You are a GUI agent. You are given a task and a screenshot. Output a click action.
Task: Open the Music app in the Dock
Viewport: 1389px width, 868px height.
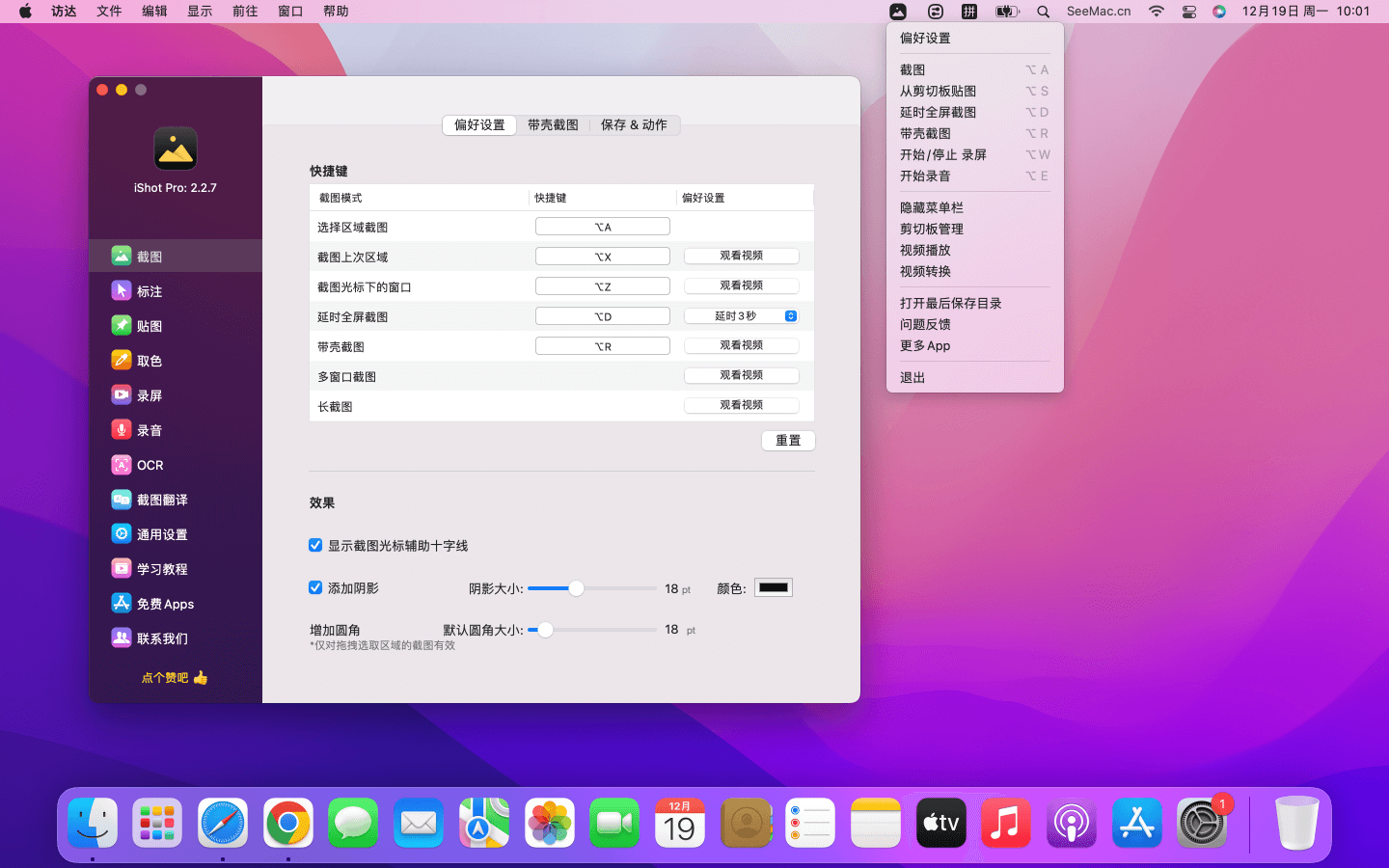tap(1006, 824)
